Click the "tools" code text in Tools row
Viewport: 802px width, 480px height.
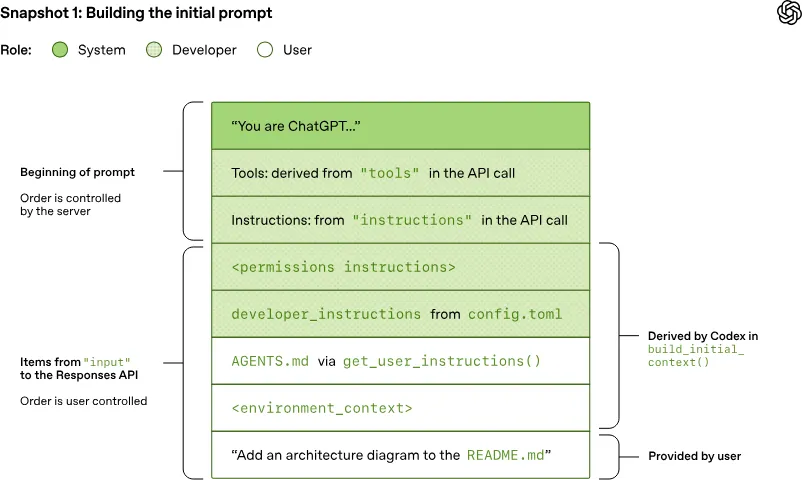point(390,173)
